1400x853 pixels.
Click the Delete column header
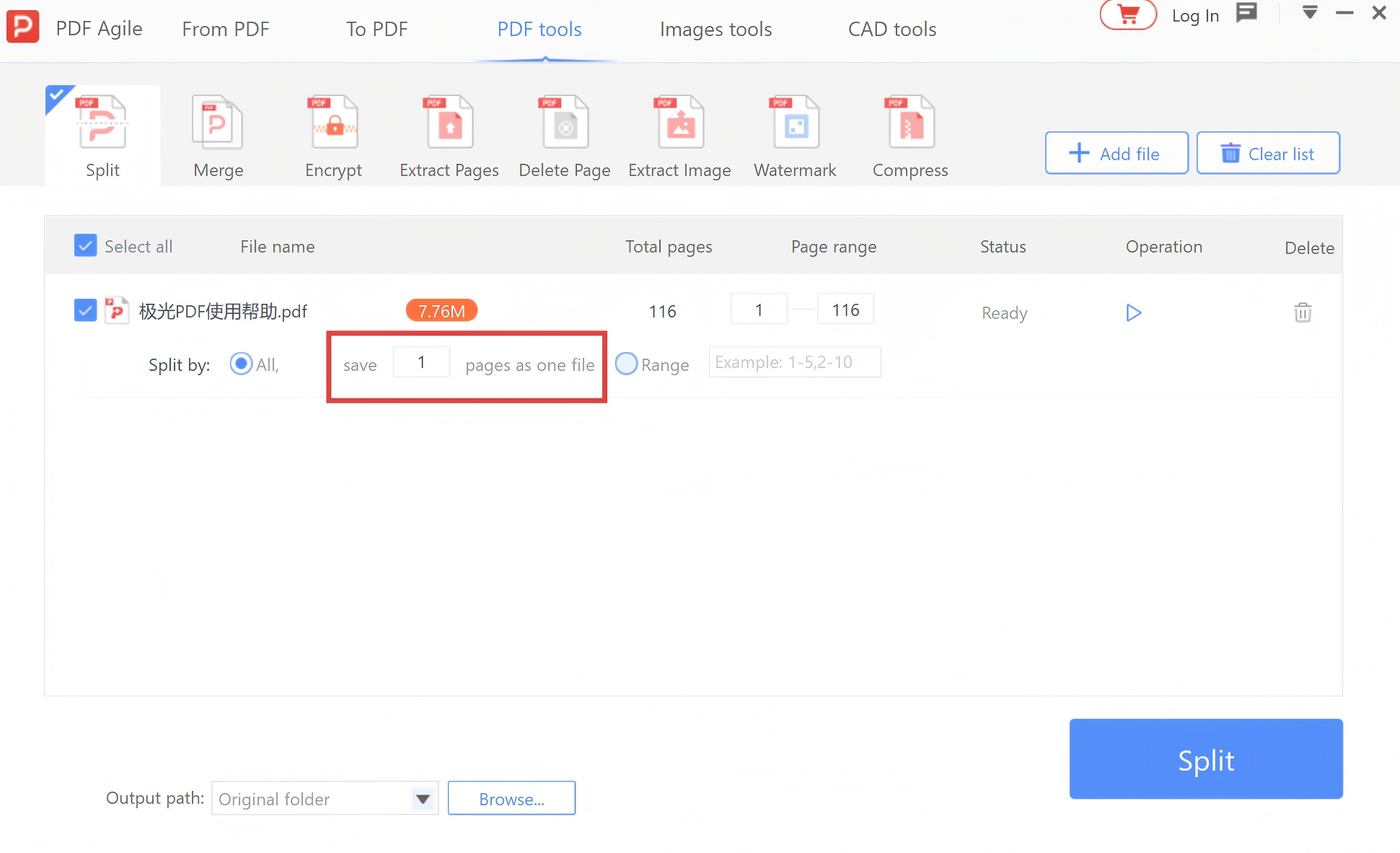pos(1309,248)
